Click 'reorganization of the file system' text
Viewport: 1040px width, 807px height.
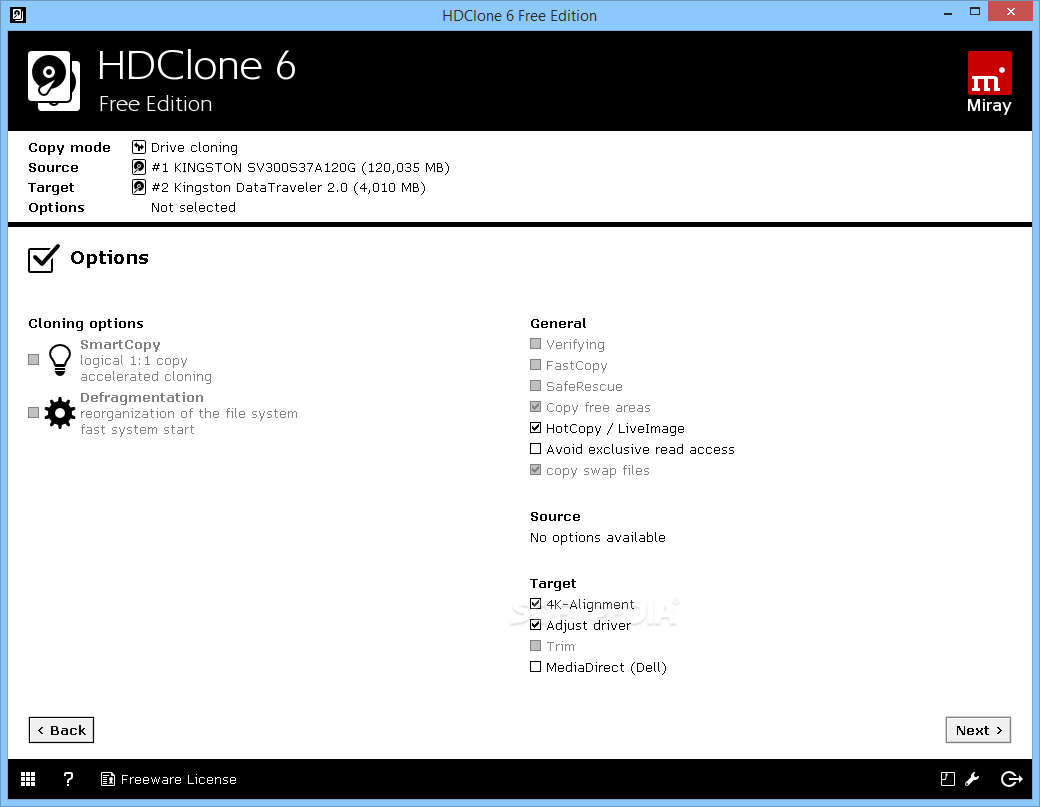click(189, 413)
